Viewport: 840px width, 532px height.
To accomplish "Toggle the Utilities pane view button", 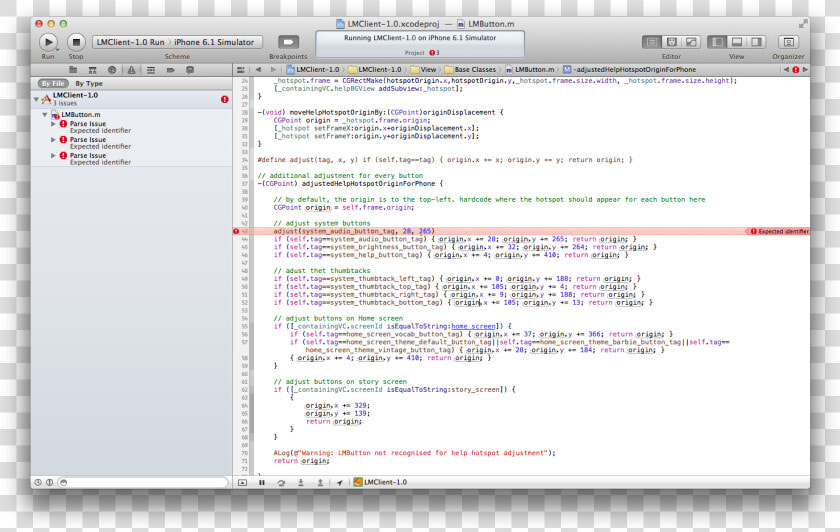I will click(756, 42).
